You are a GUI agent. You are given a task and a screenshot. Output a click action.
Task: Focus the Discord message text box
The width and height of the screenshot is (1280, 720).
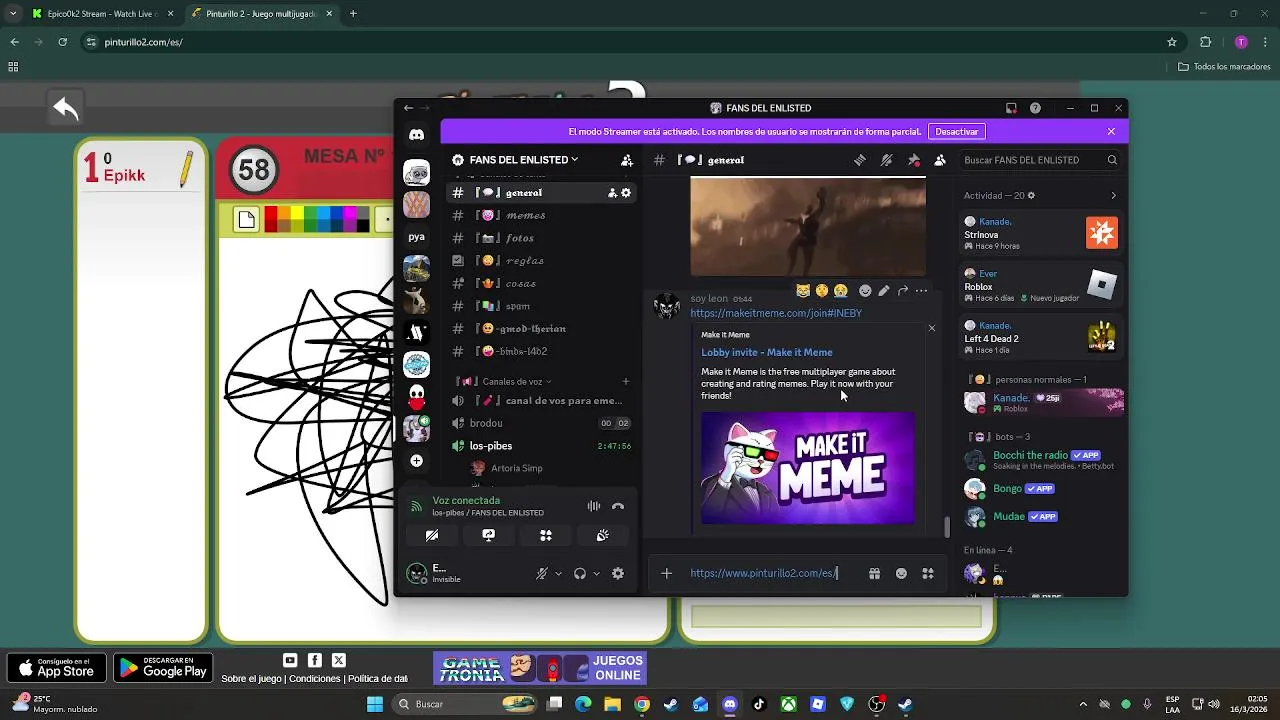tap(764, 573)
